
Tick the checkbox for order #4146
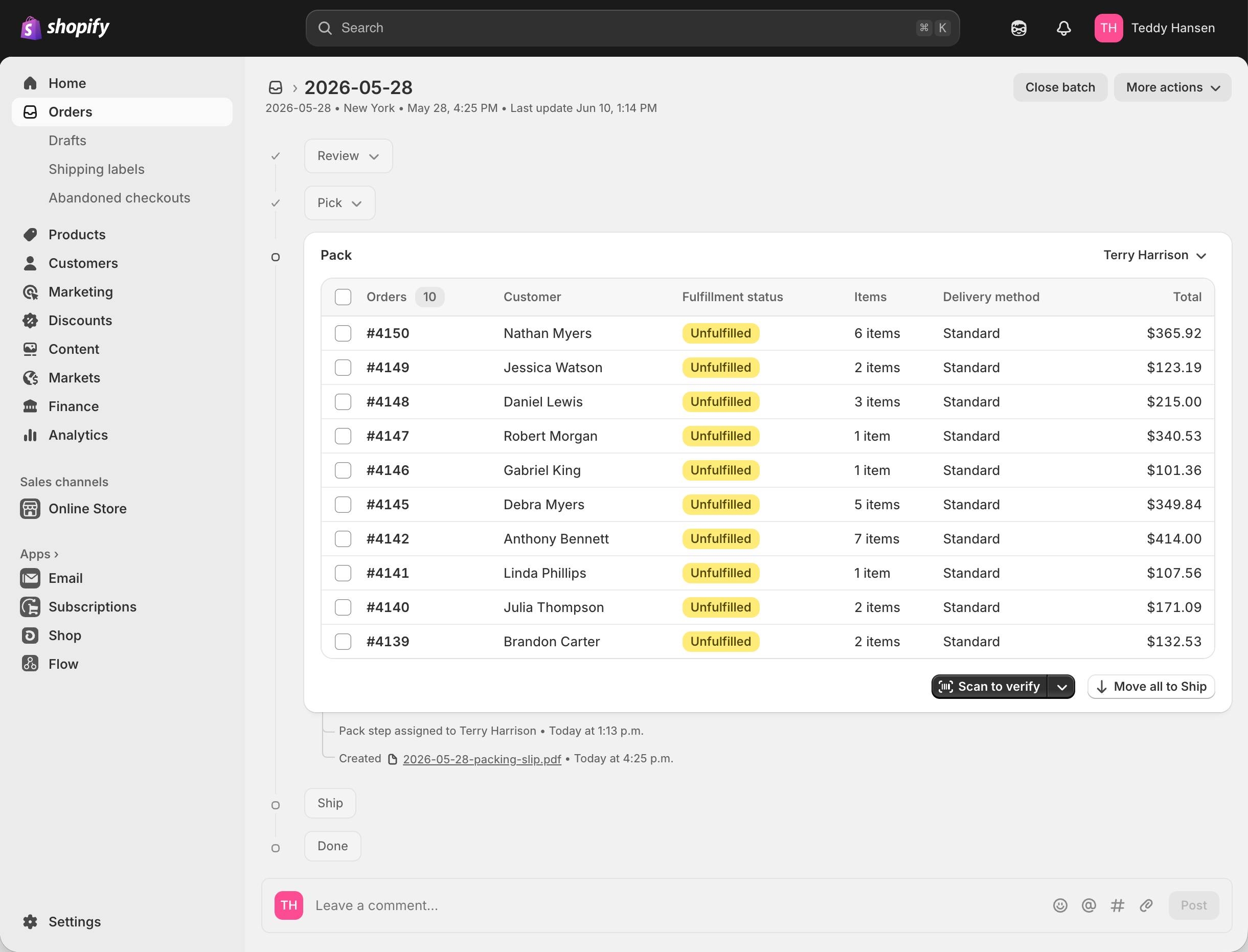pos(343,470)
